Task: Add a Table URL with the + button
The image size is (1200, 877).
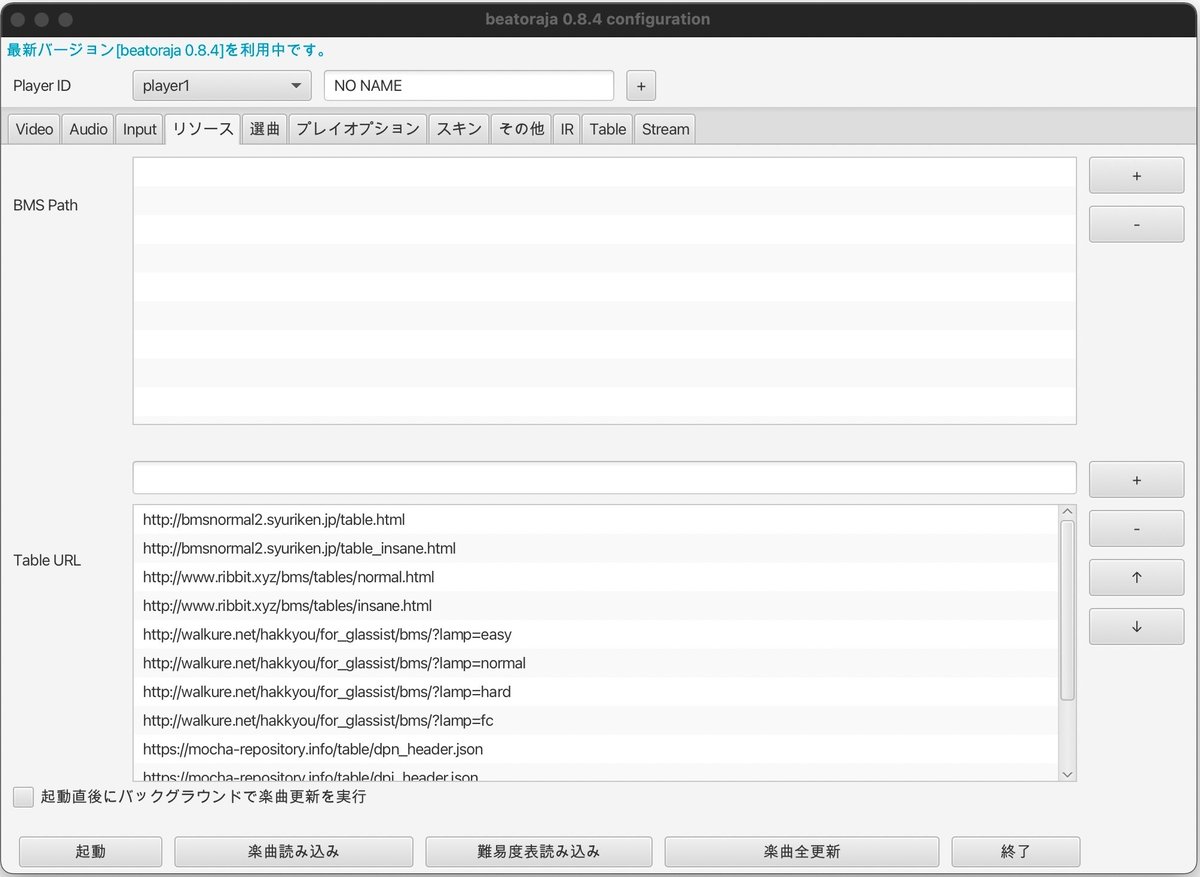Action: [1136, 480]
